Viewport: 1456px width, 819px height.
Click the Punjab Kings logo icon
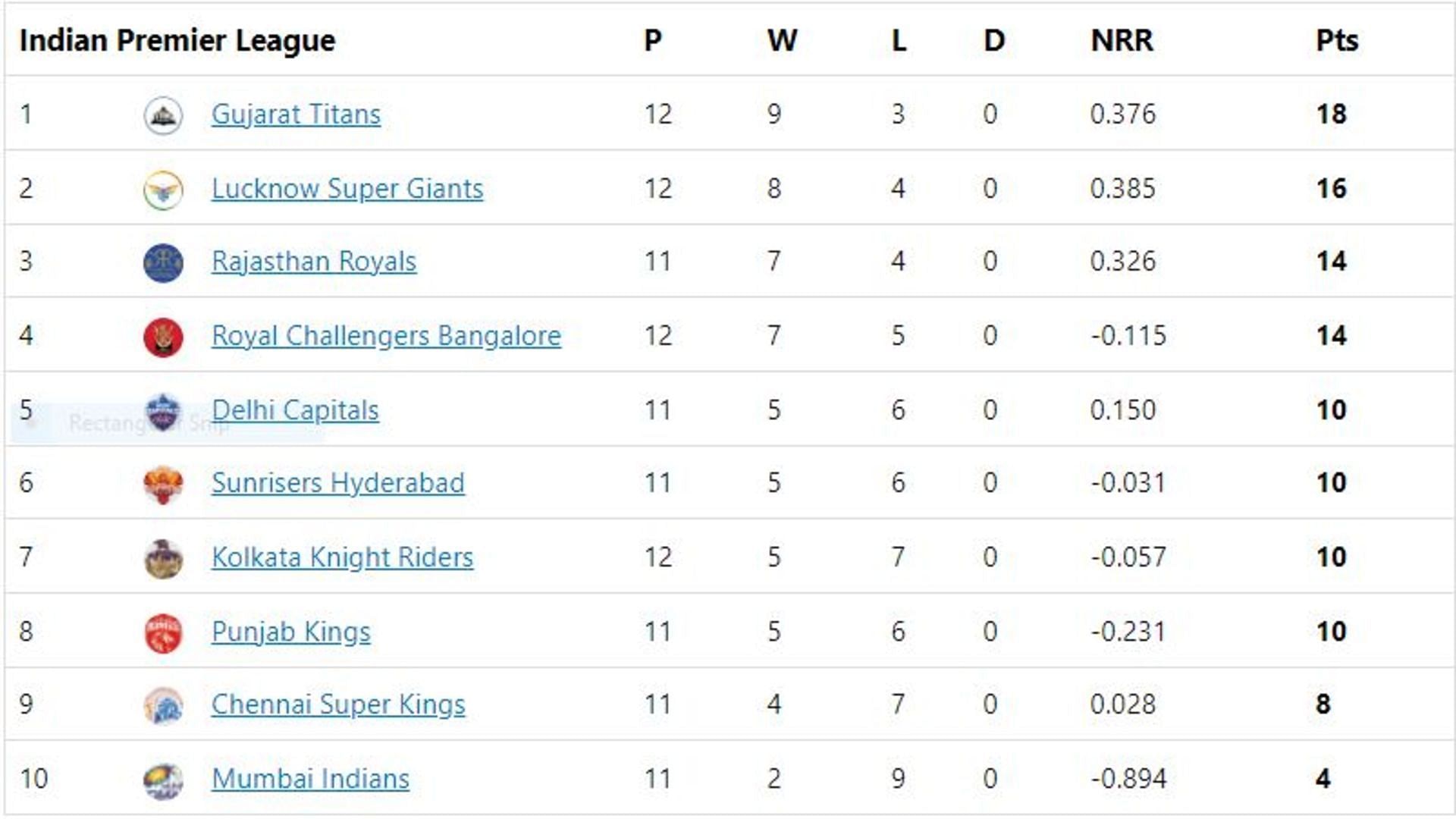[x=163, y=632]
